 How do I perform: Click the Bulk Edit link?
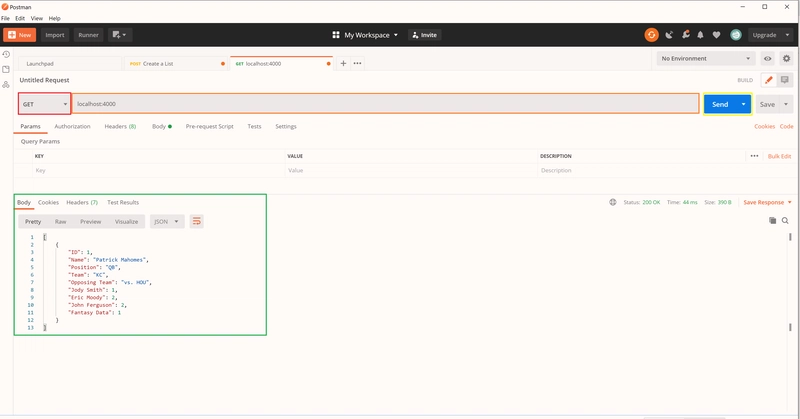pyautogui.click(x=780, y=156)
